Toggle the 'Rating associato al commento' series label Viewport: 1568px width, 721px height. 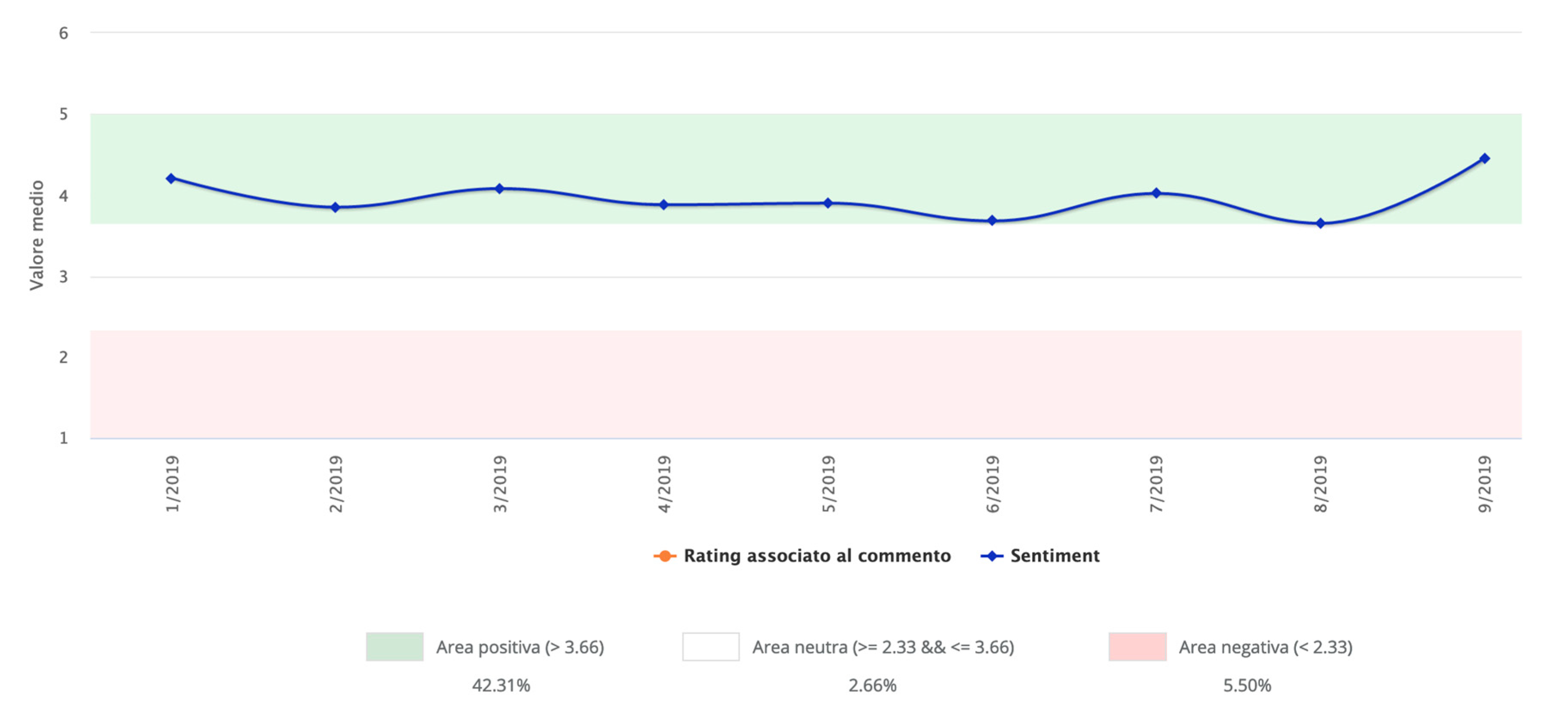point(817,556)
